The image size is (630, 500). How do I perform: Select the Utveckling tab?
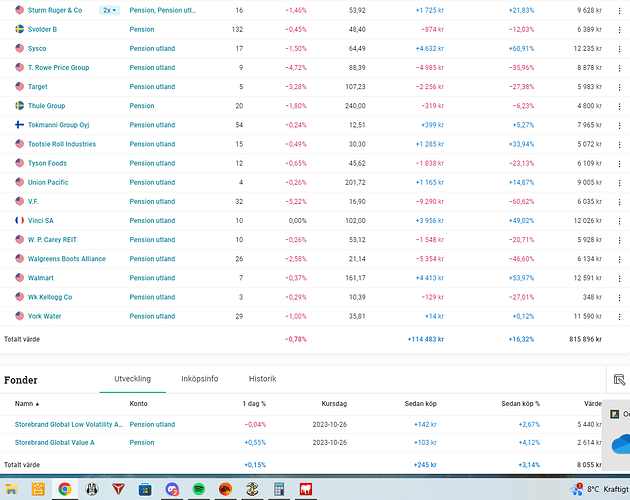pos(132,379)
